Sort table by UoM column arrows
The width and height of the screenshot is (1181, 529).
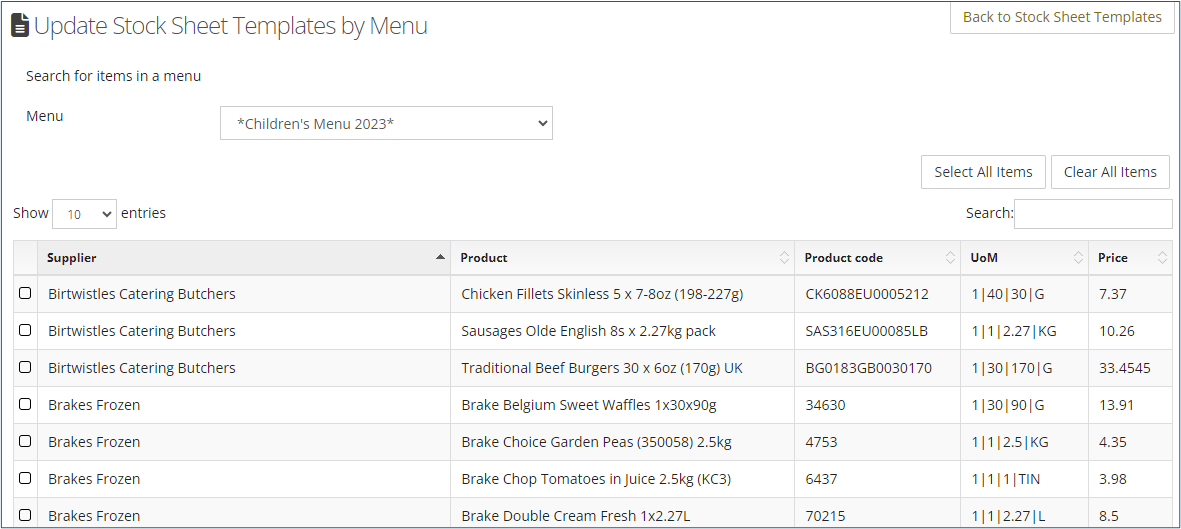1079,258
